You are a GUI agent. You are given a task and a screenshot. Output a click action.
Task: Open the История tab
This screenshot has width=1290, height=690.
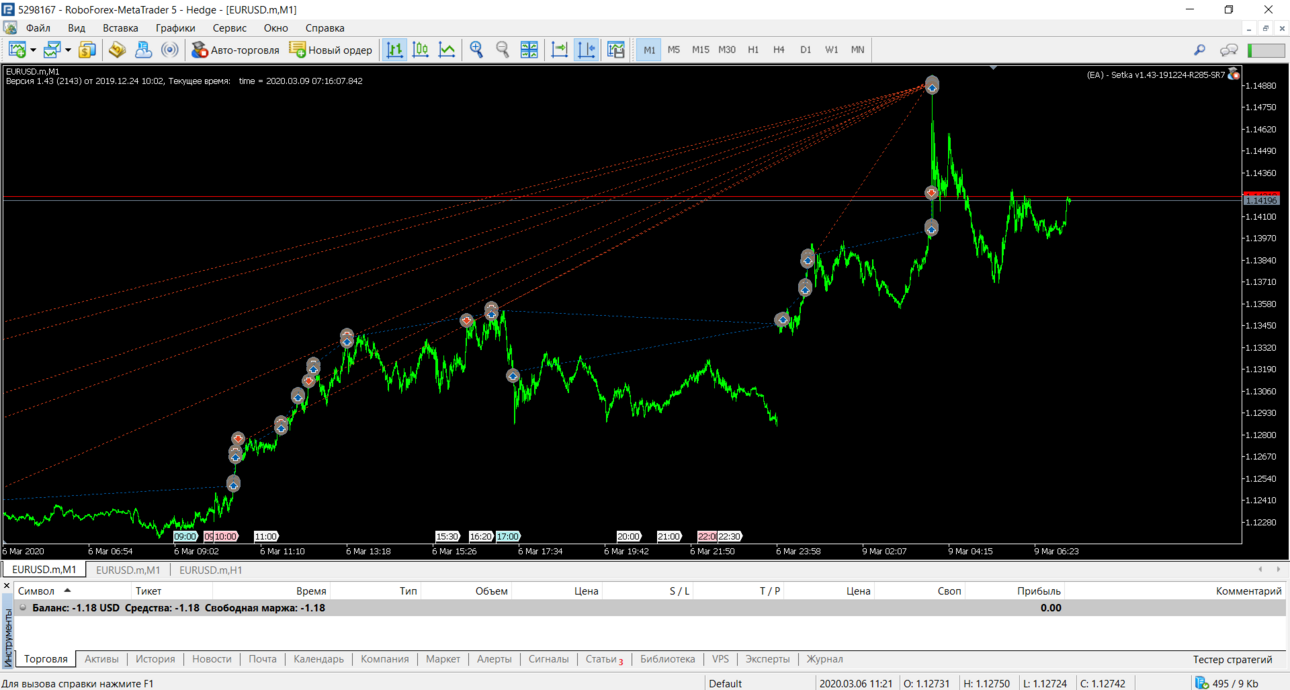point(155,659)
